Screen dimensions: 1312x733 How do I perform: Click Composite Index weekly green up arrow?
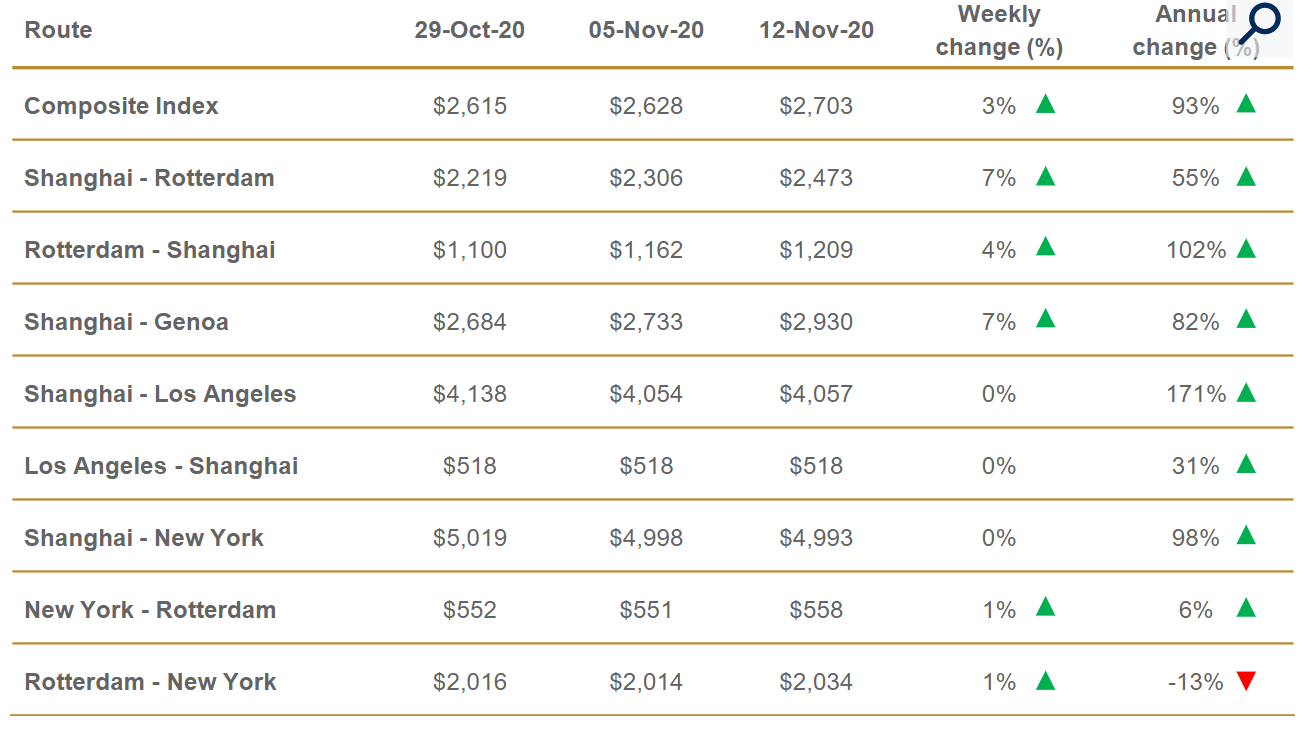tap(1045, 104)
